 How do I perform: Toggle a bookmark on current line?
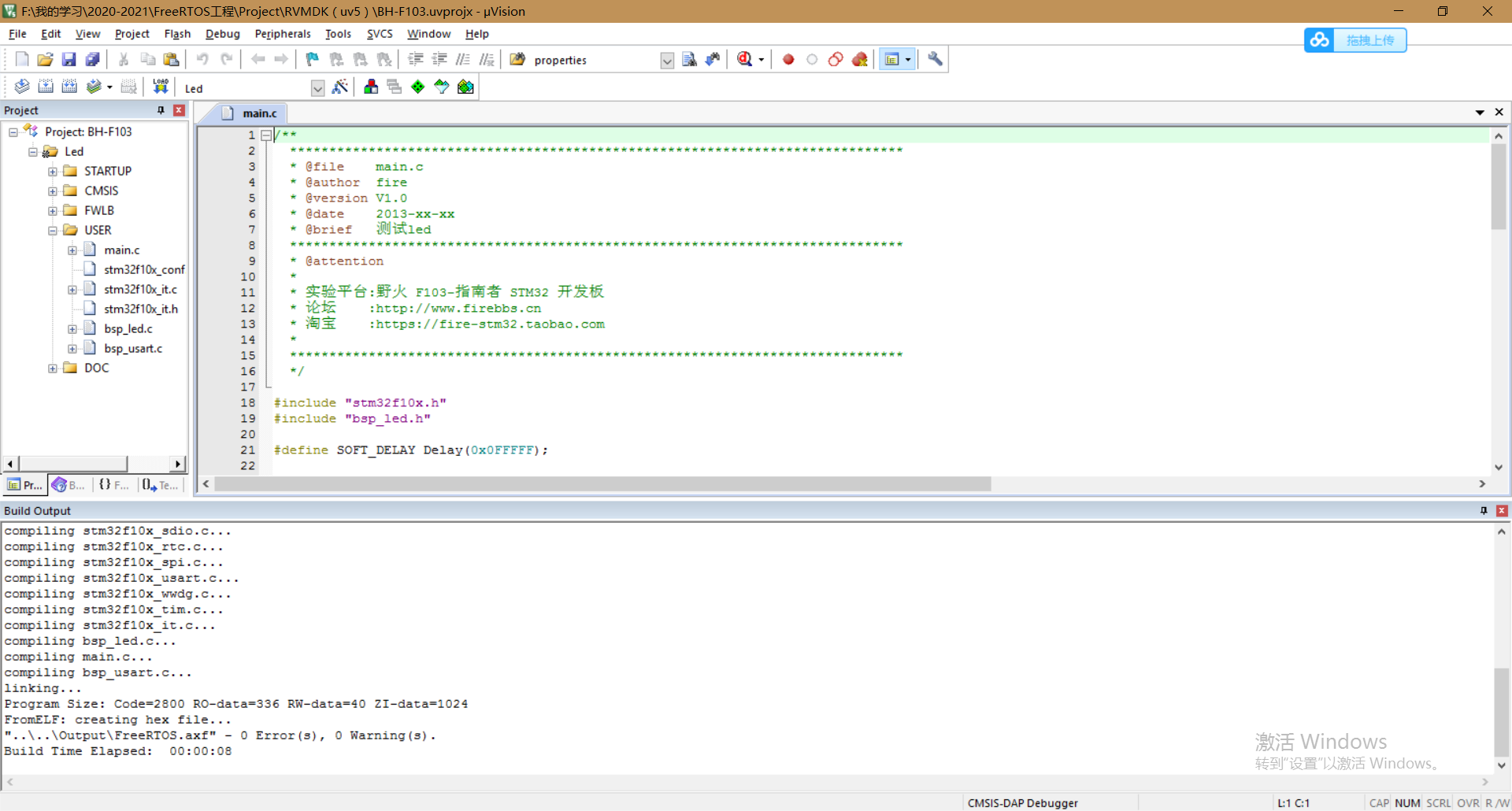click(x=312, y=59)
